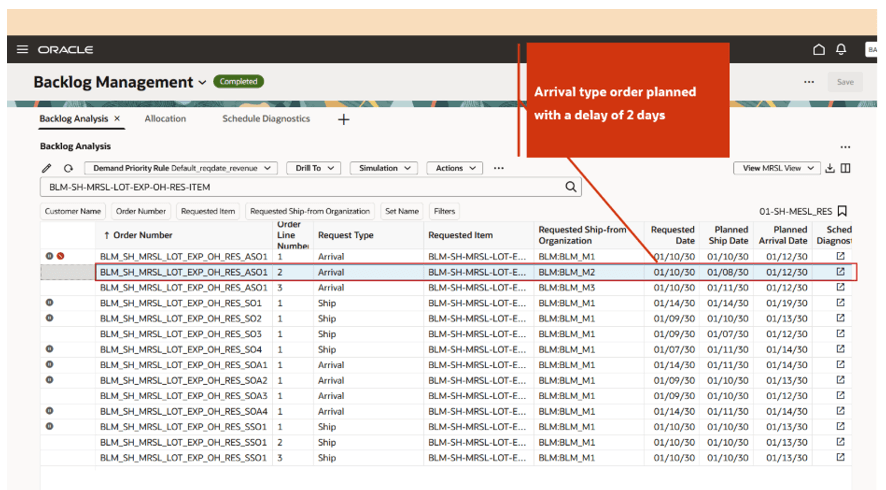Click Requested Item filter chip
Viewport: 886px width, 490px height.
click(x=208, y=211)
